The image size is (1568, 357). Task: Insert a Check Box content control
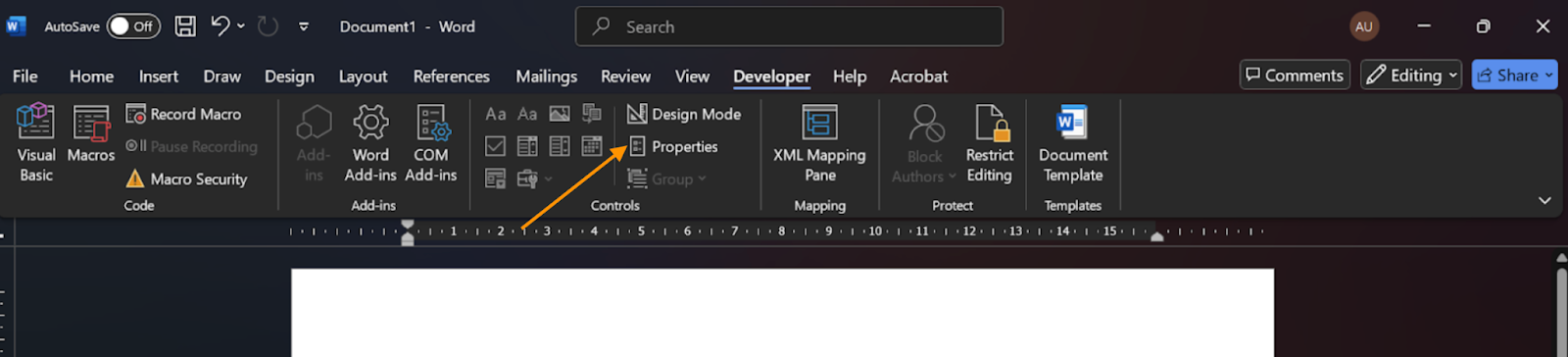click(495, 146)
